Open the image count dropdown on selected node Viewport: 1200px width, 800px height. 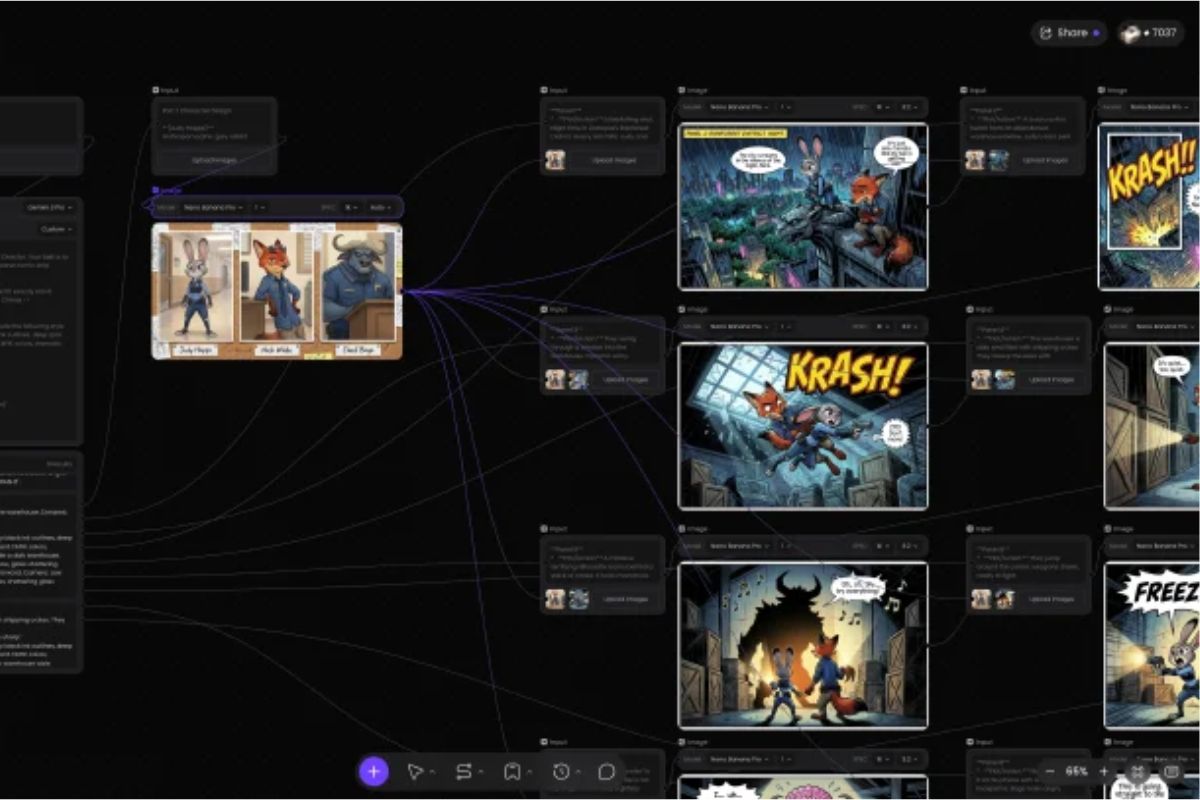[x=259, y=207]
